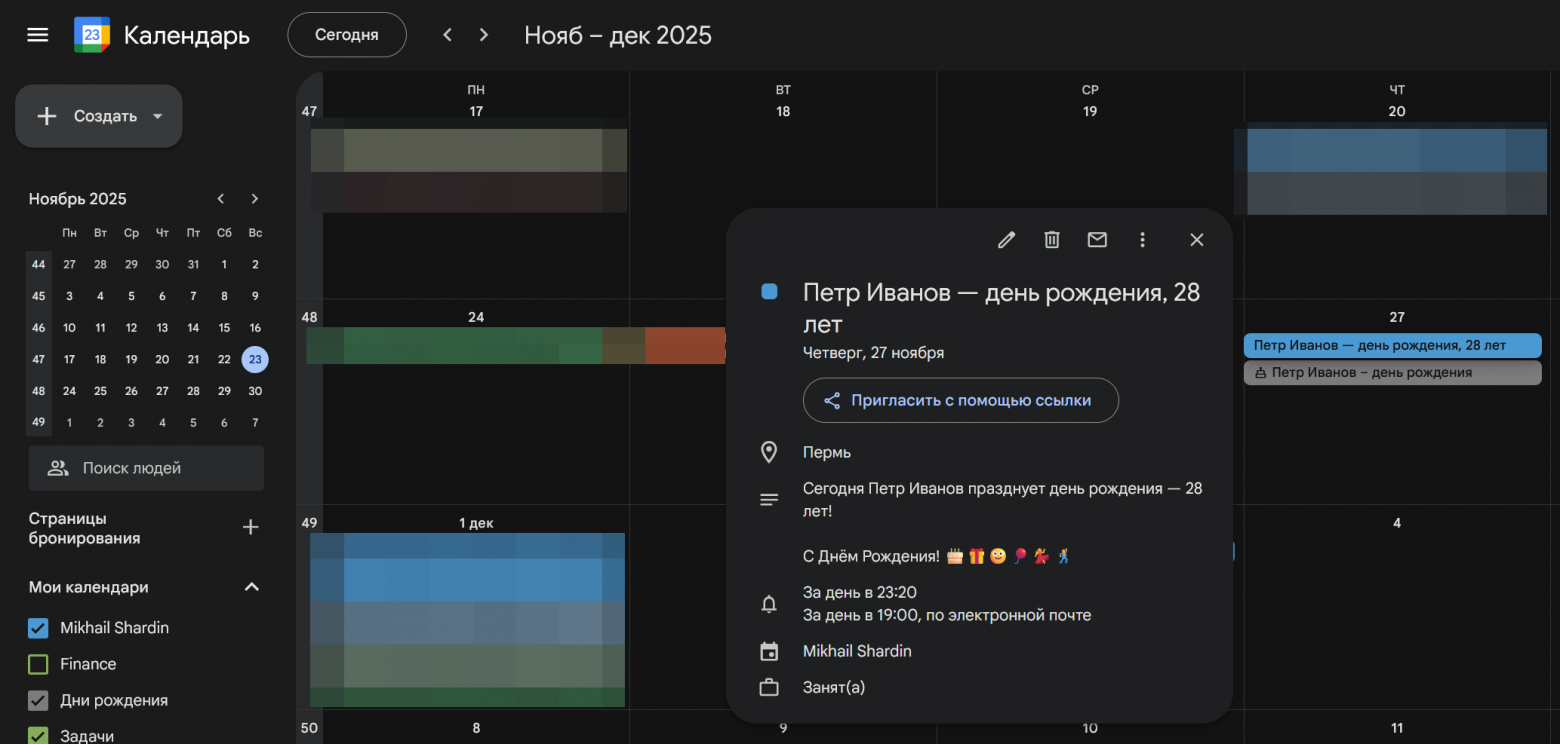Show next month in mini calendar

pyautogui.click(x=255, y=199)
